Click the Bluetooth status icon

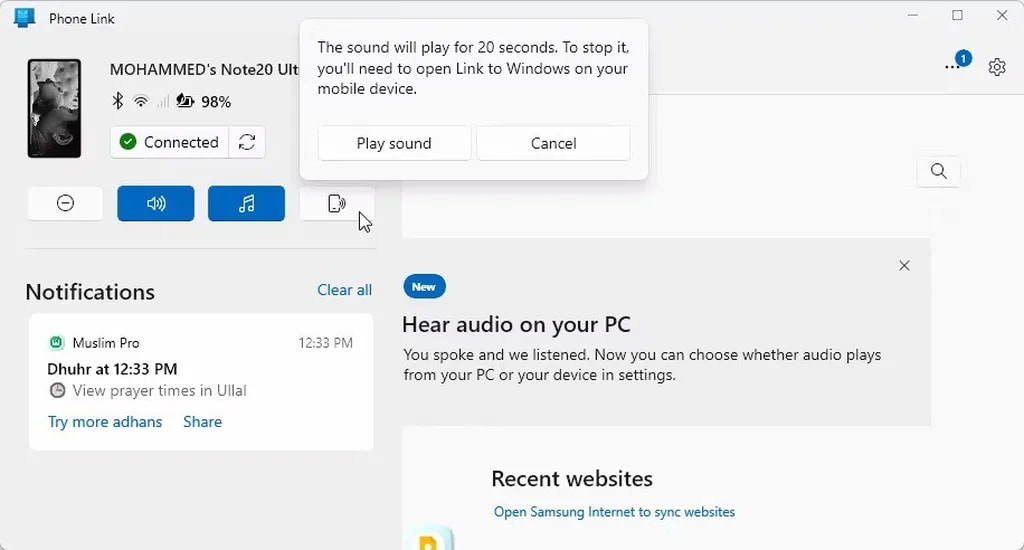[x=117, y=101]
